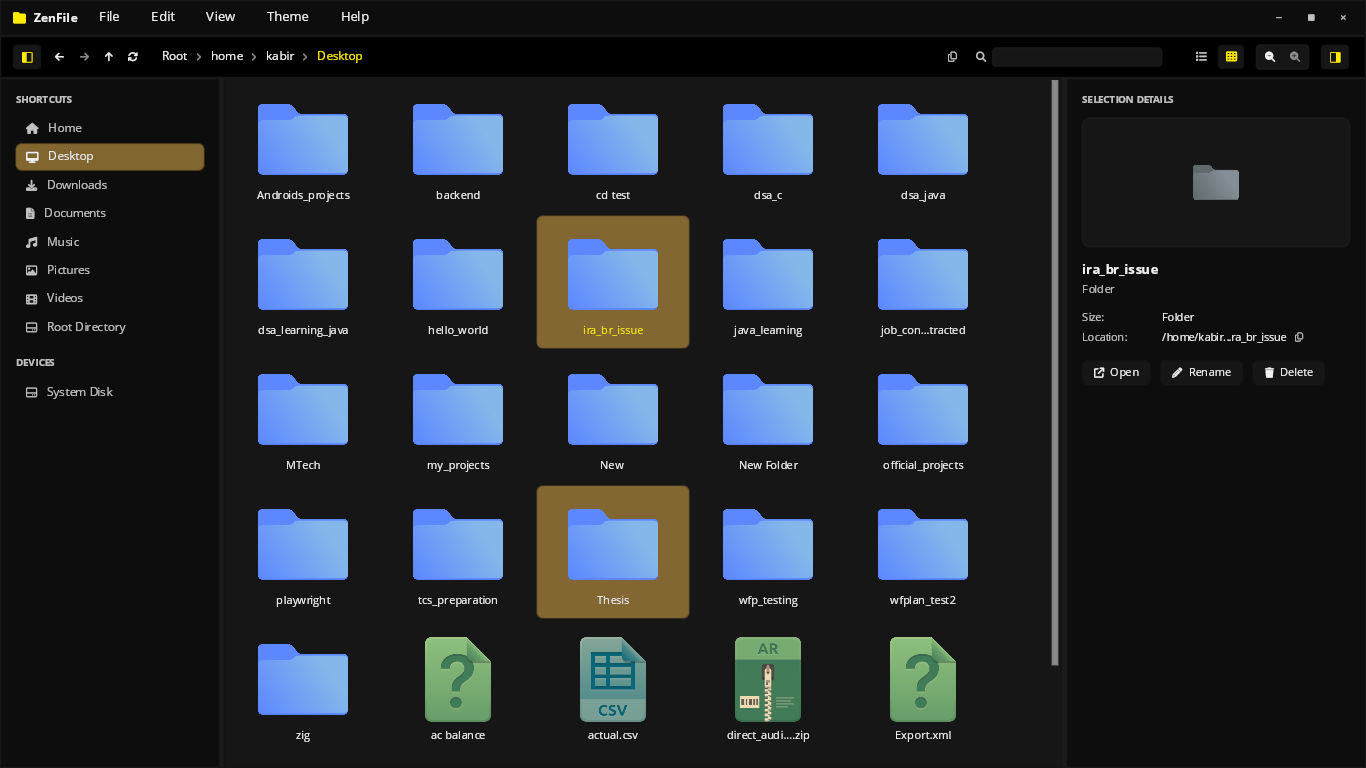Image resolution: width=1366 pixels, height=768 pixels.
Task: Select the playwright folder
Action: pyautogui.click(x=303, y=553)
